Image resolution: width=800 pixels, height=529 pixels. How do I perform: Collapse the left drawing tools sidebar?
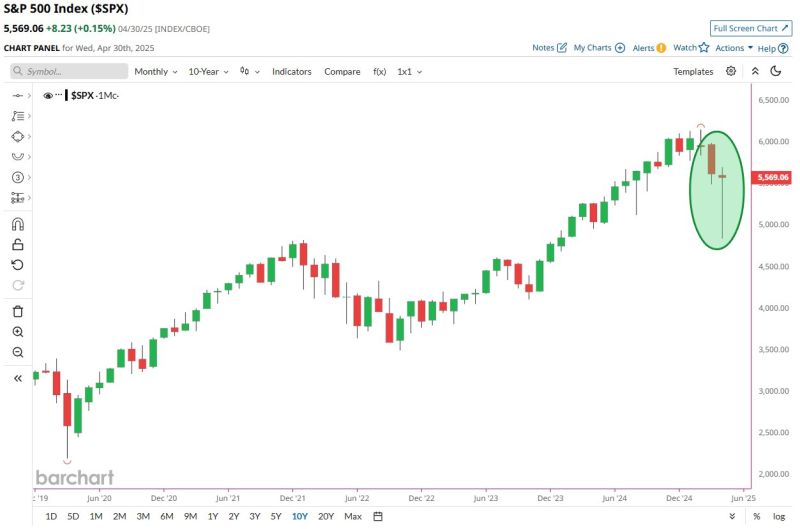(x=17, y=378)
